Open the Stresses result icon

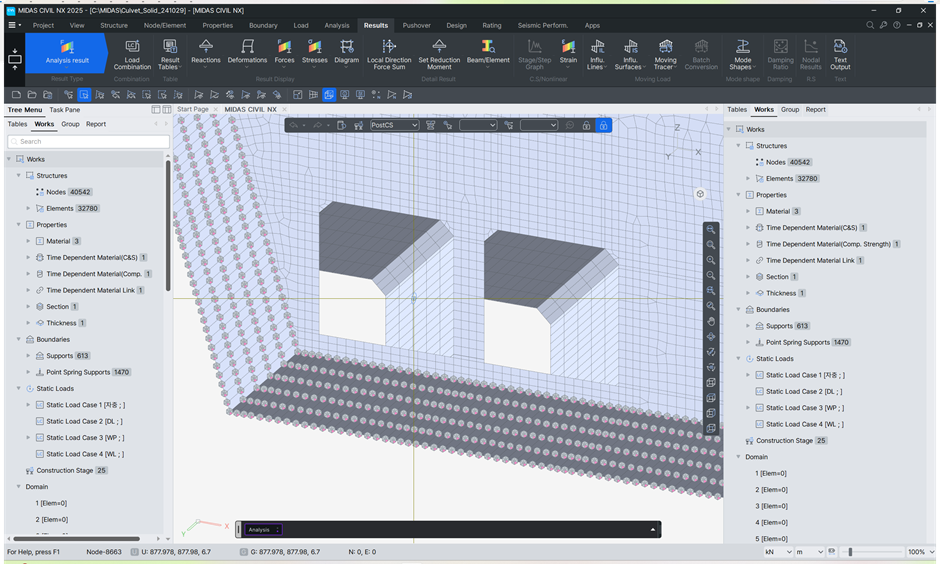315,52
